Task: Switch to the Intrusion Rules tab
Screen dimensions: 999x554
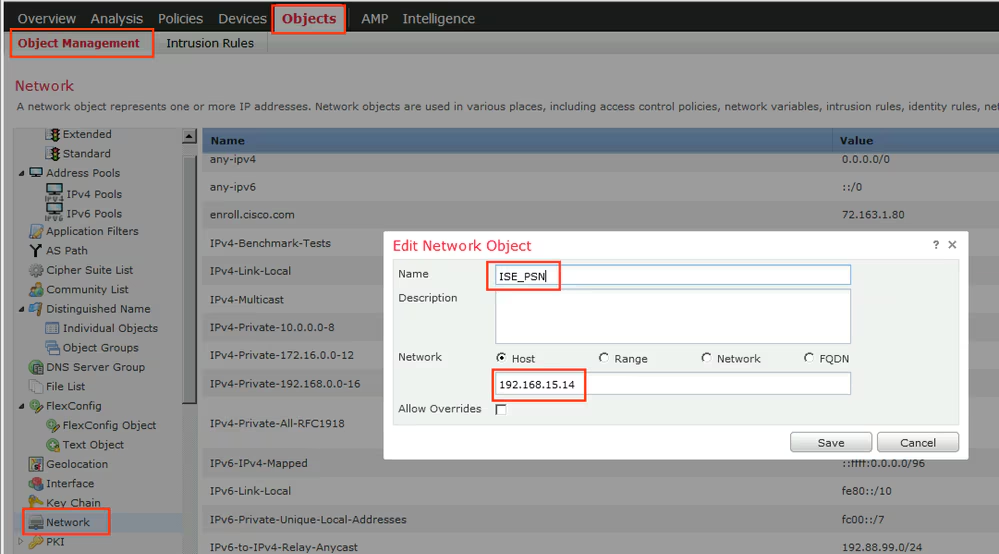Action: click(x=210, y=43)
